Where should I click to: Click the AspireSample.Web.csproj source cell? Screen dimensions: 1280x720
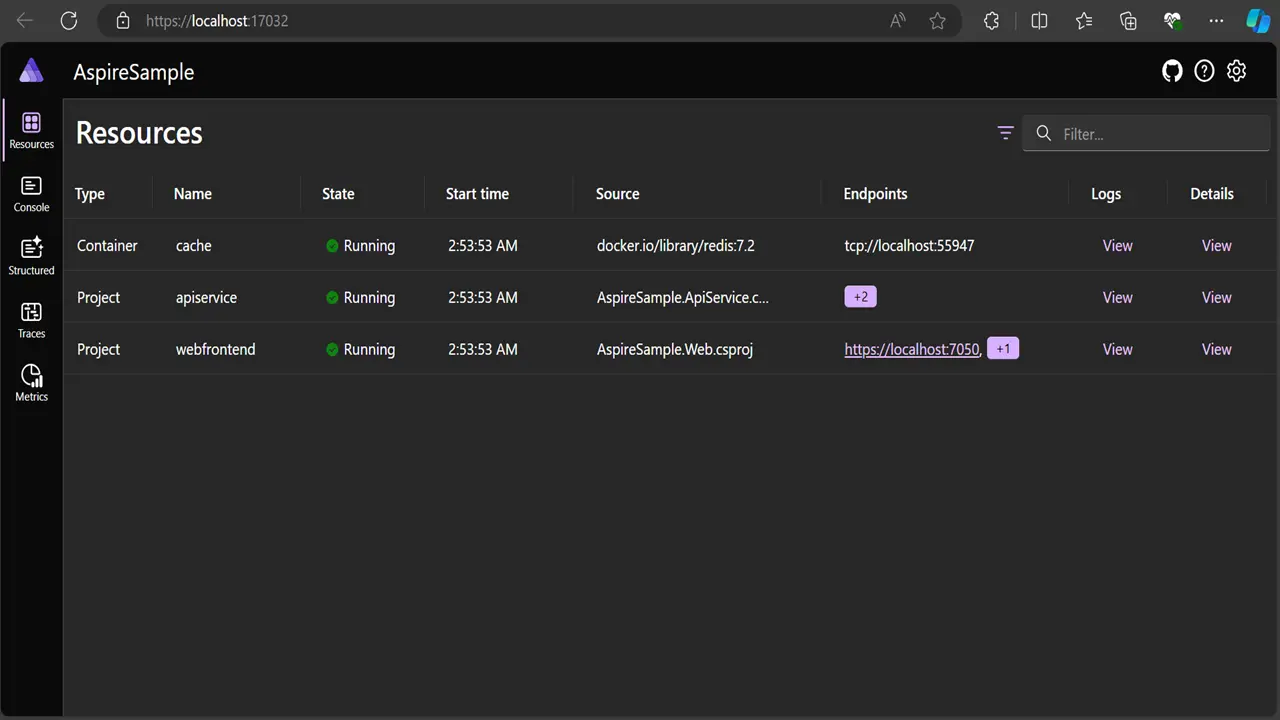[675, 349]
